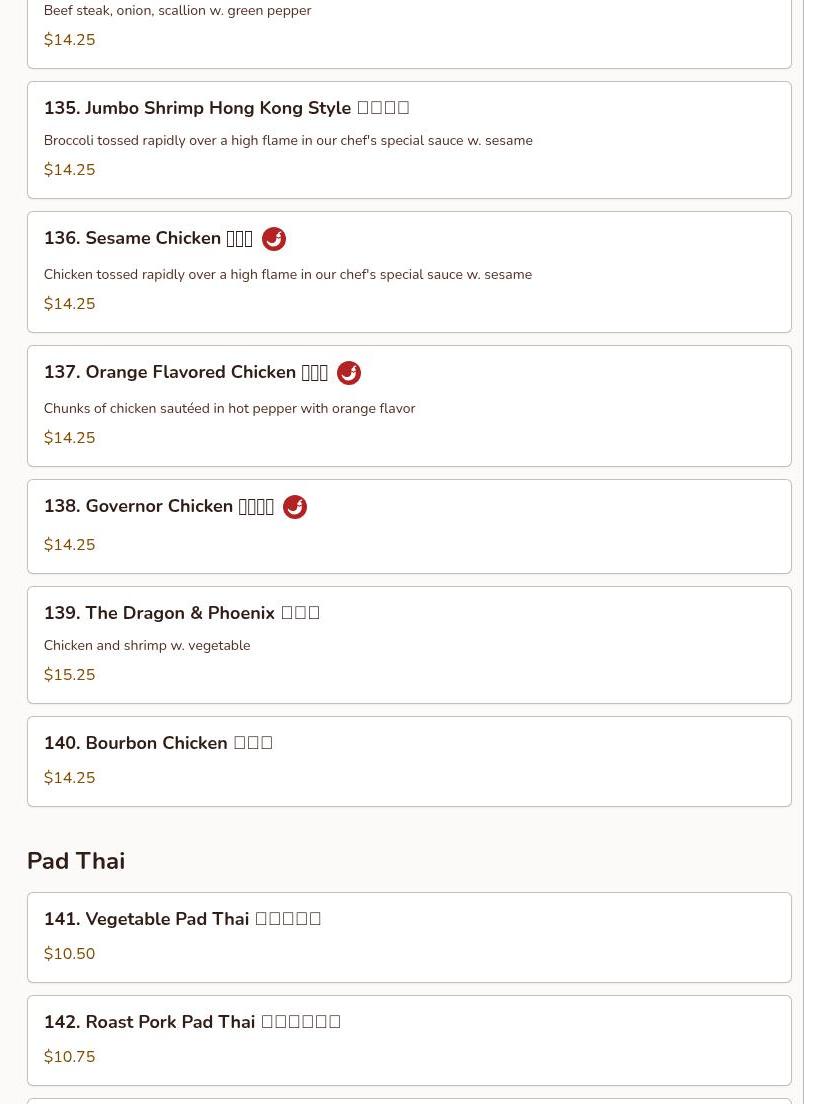Click the Broccoli tossed rapidly description

click(288, 140)
